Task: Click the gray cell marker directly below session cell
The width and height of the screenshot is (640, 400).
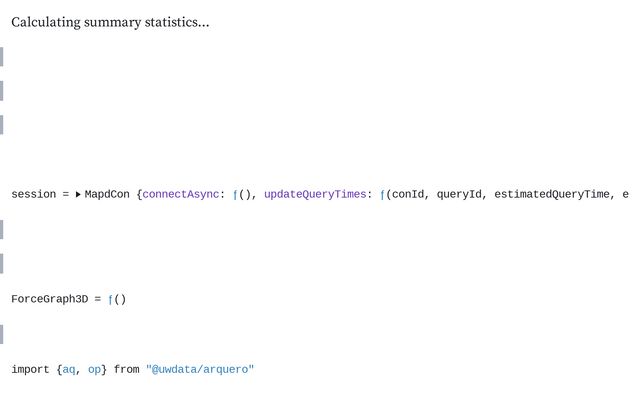Action: (2, 229)
